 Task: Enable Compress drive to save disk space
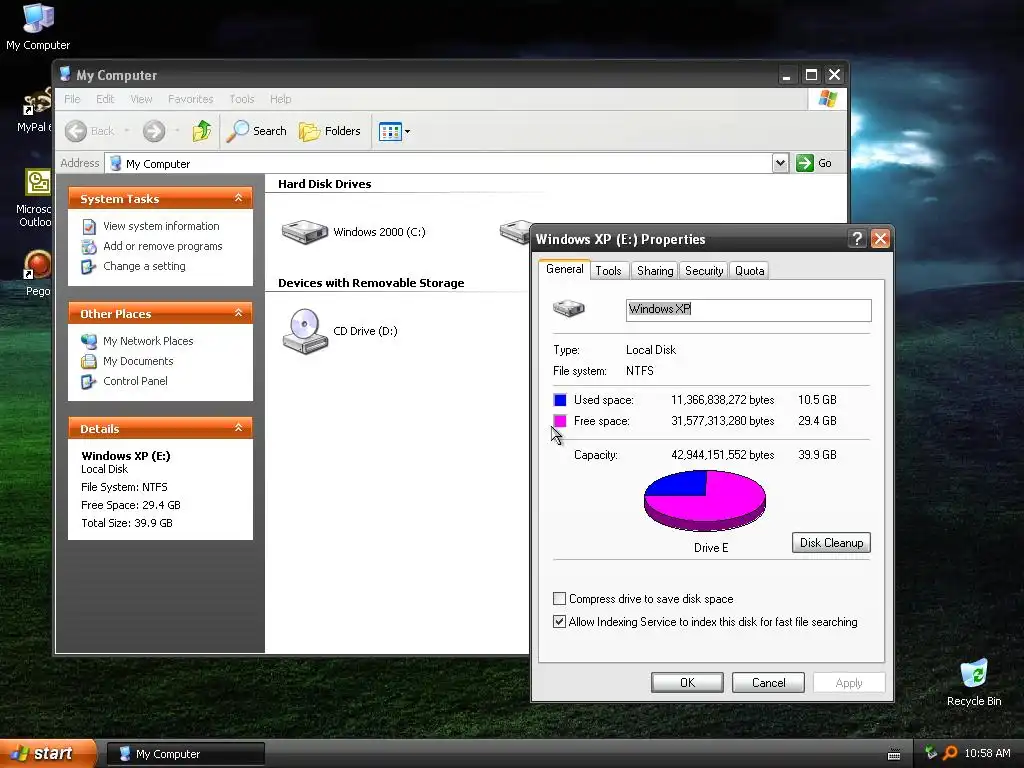559,599
